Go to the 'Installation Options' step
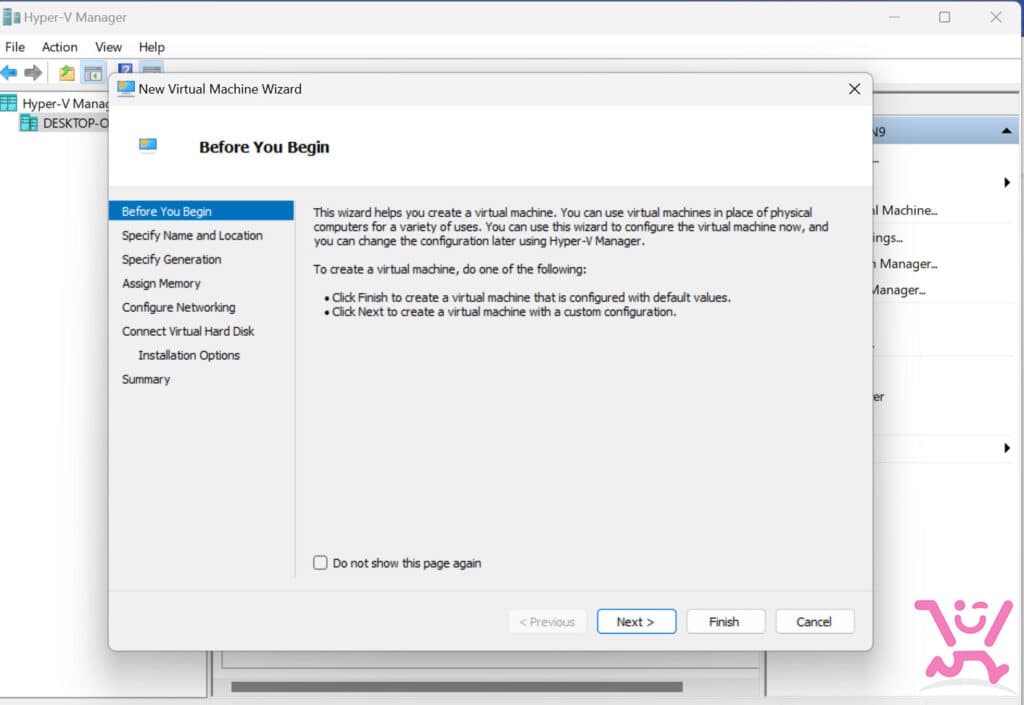1024x705 pixels. click(x=189, y=355)
